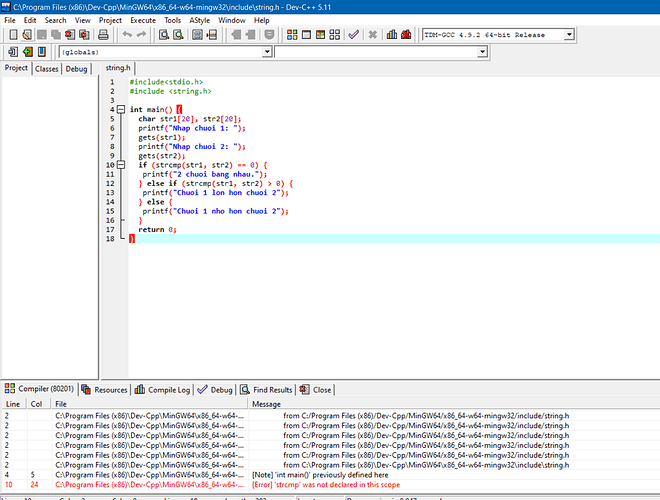Click the Print toolbar icon
The image size is (660, 500).
(x=103, y=35)
